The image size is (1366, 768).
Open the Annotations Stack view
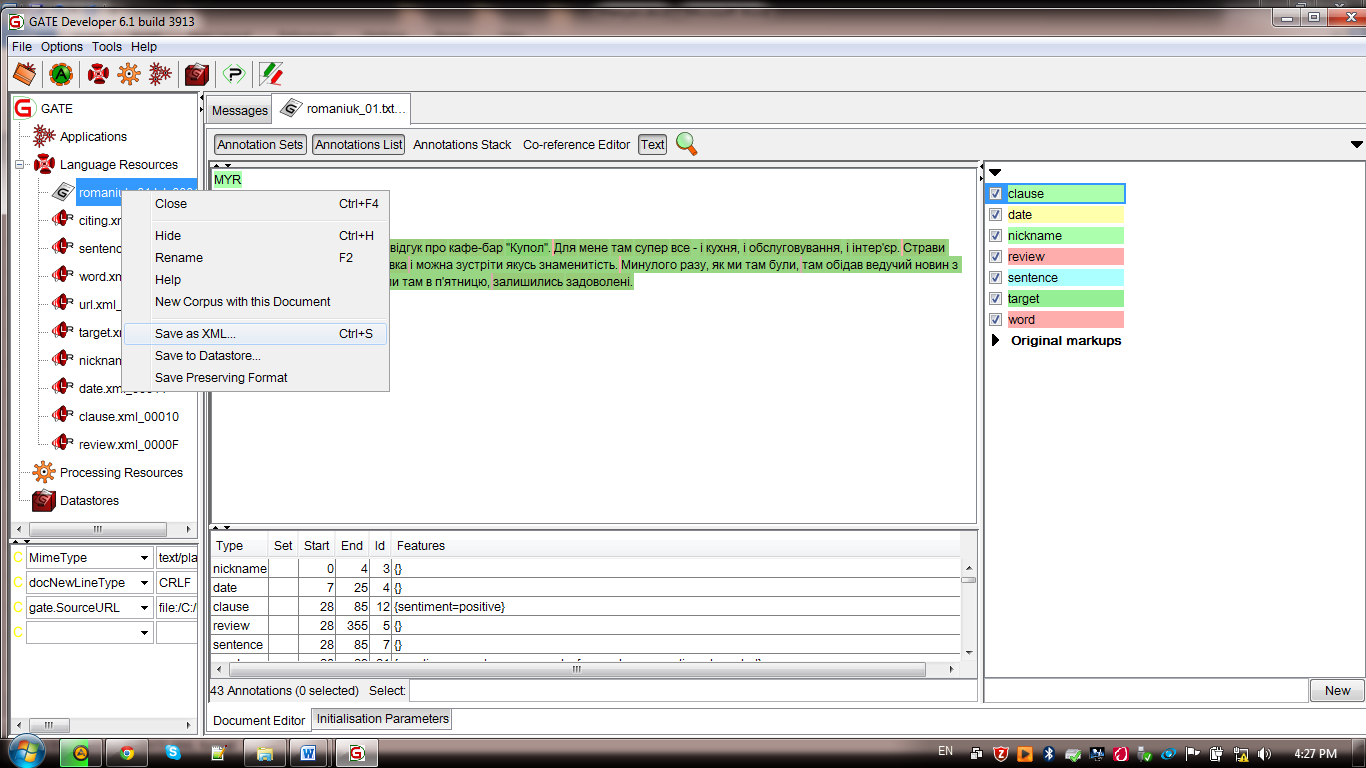462,144
